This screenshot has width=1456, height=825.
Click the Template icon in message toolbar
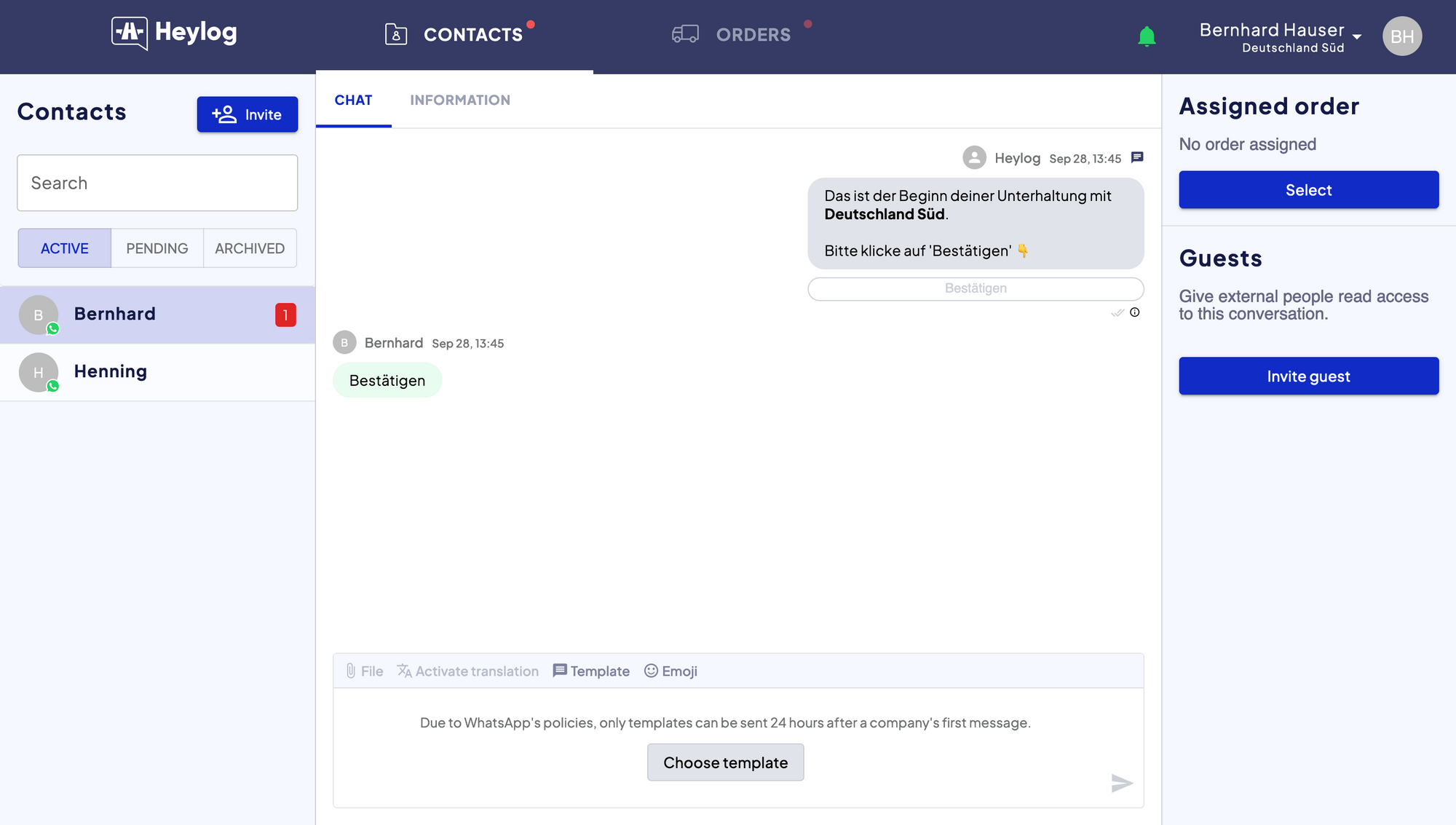point(559,671)
